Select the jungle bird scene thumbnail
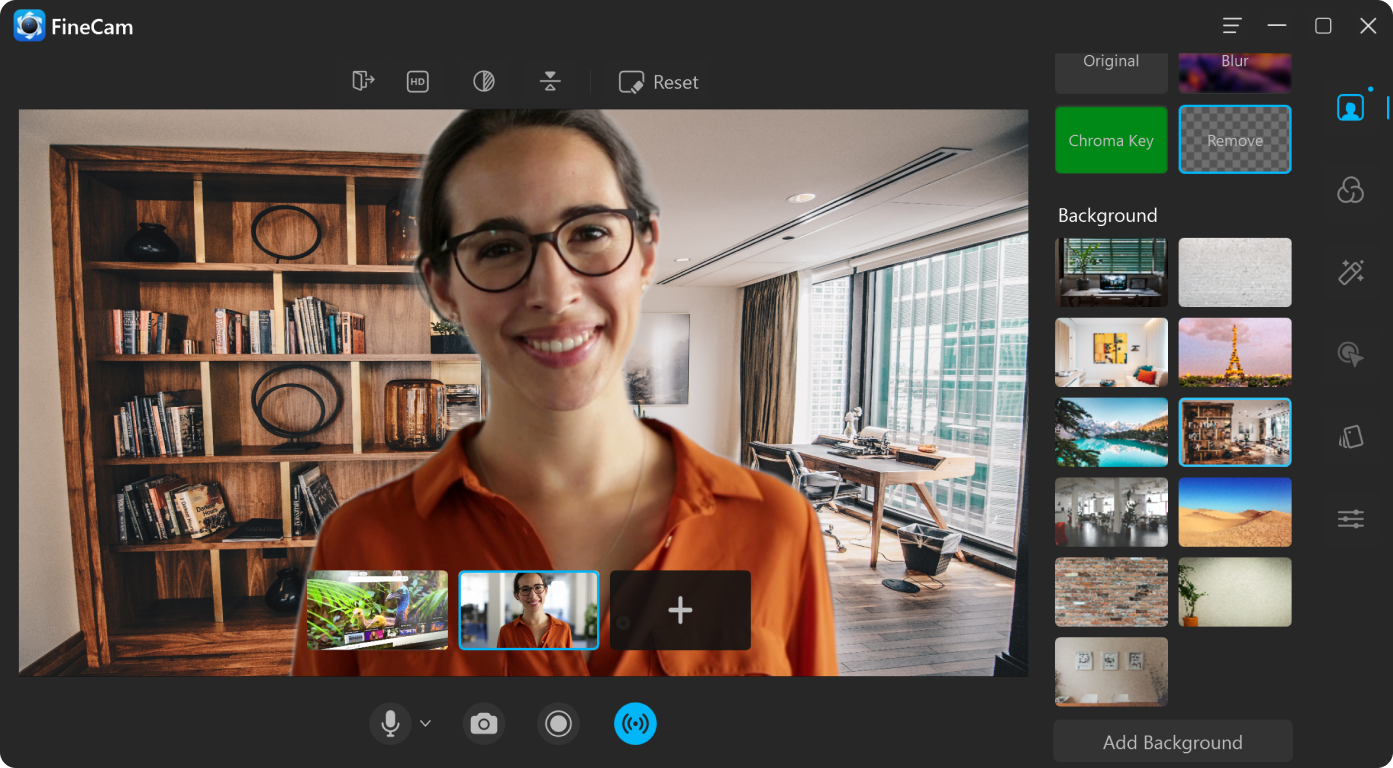Screen dimensions: 1393x768 tap(377, 610)
